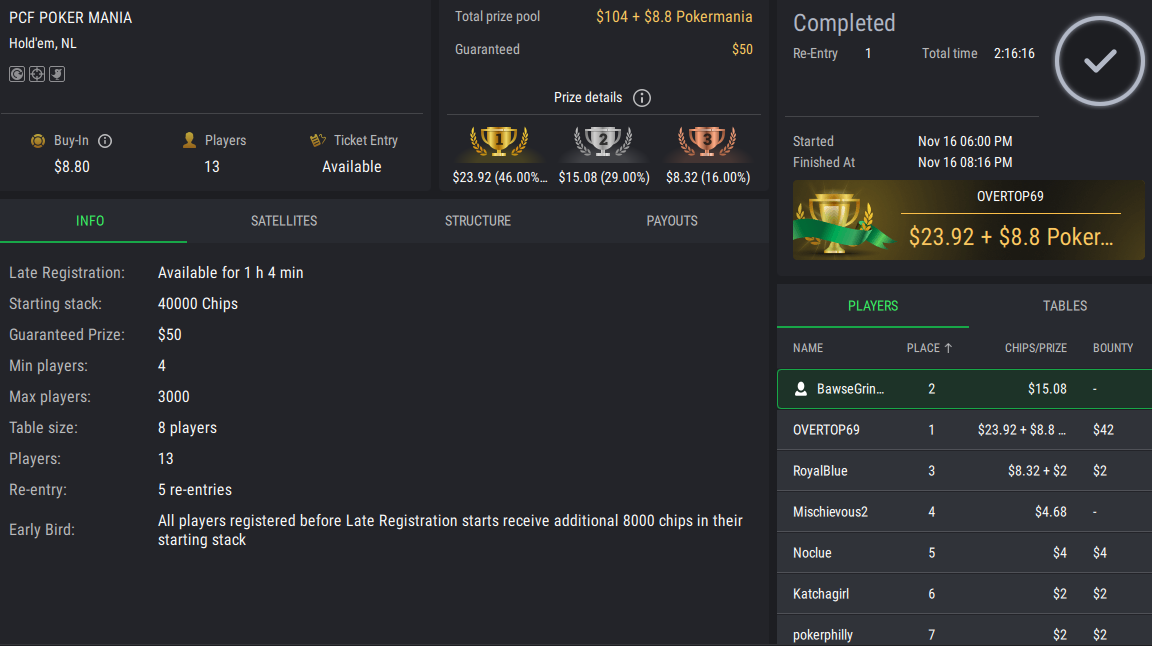This screenshot has width=1152, height=646.
Task: Click the Completed checkmark circle icon
Action: (x=1100, y=61)
